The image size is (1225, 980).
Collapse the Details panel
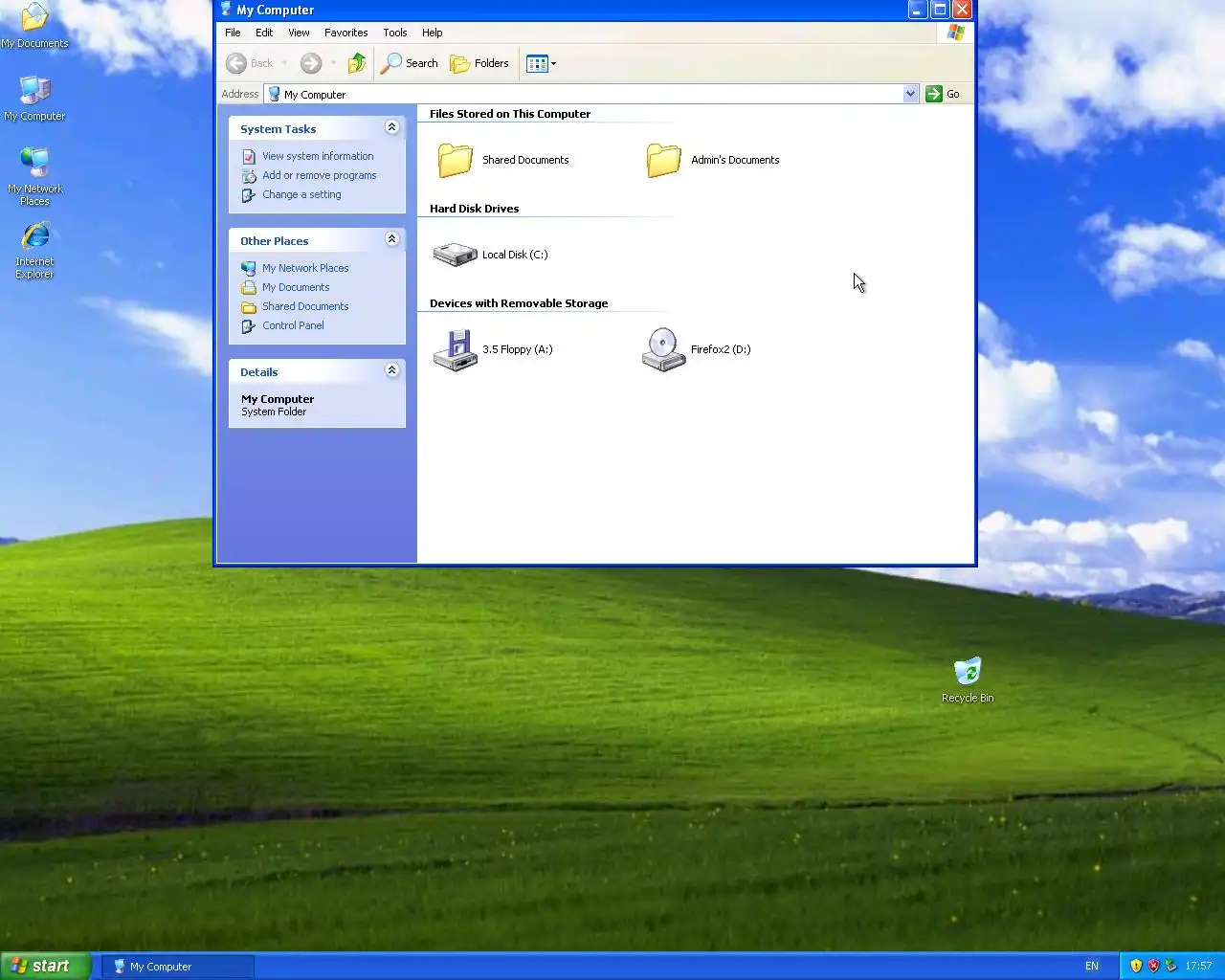pos(391,370)
